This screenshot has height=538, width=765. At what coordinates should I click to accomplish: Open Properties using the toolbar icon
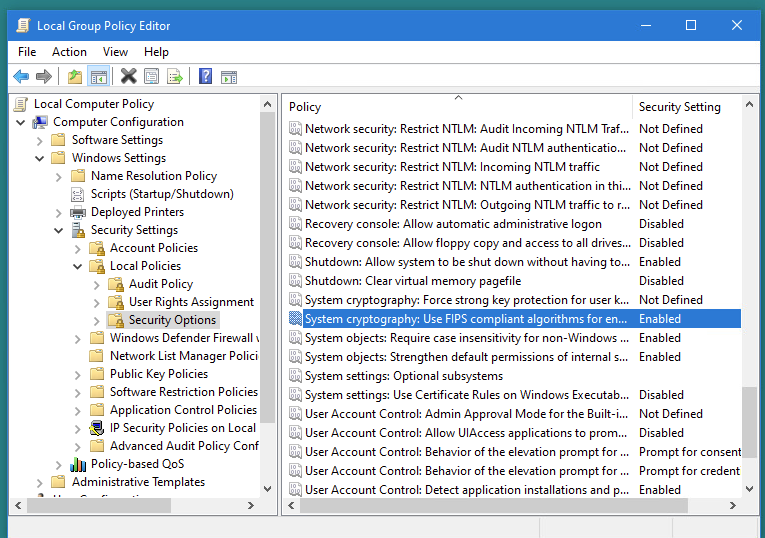(151, 77)
